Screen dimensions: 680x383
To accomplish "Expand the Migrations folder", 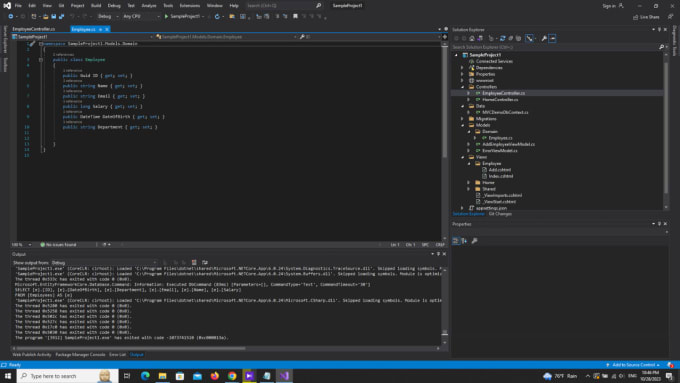I will pos(462,118).
